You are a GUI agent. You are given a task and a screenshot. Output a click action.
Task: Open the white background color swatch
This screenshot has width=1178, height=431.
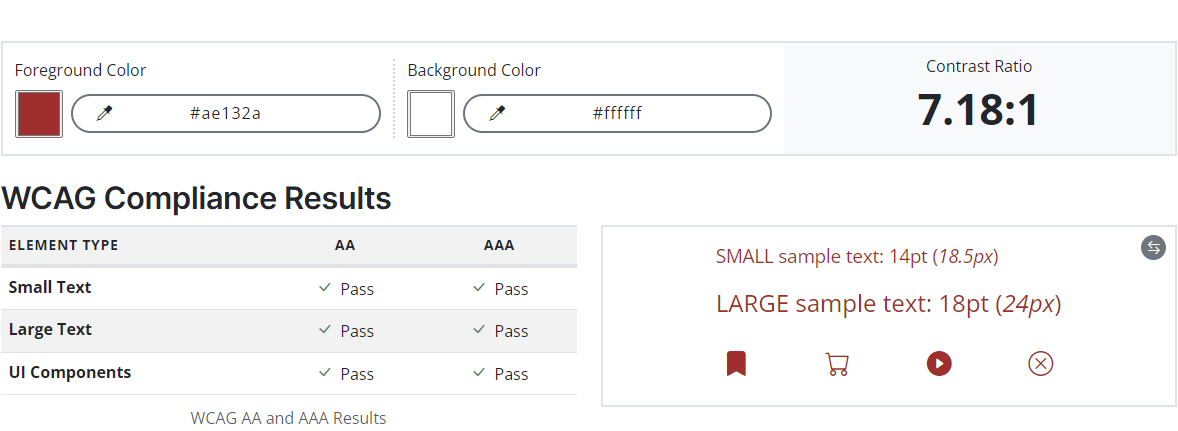pos(431,114)
